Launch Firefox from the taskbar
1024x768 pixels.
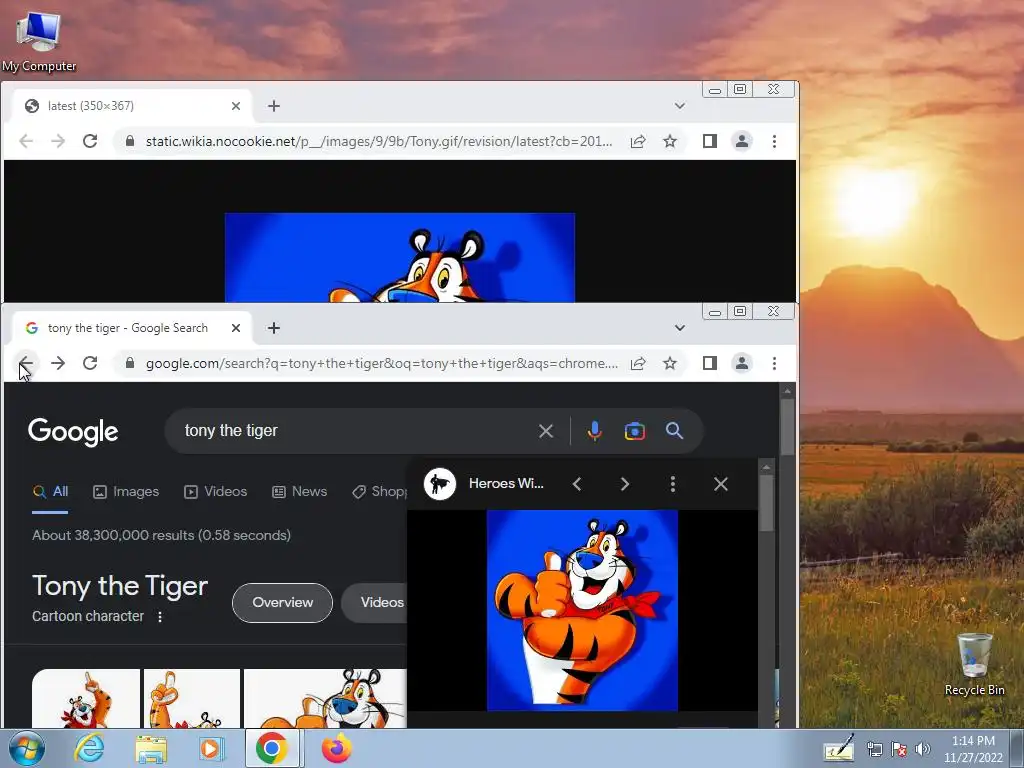click(337, 748)
